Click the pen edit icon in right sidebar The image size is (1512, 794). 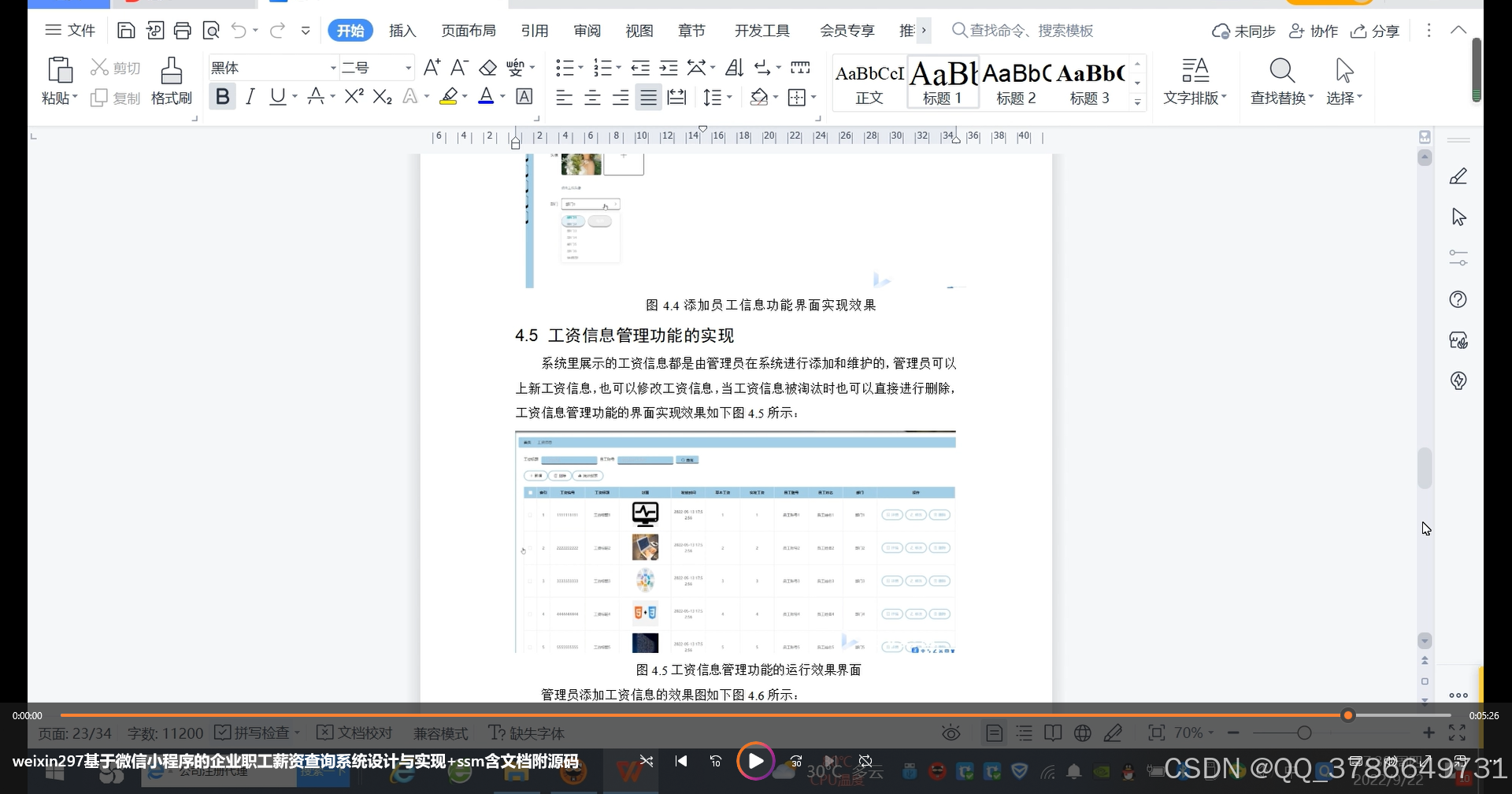pos(1458,176)
